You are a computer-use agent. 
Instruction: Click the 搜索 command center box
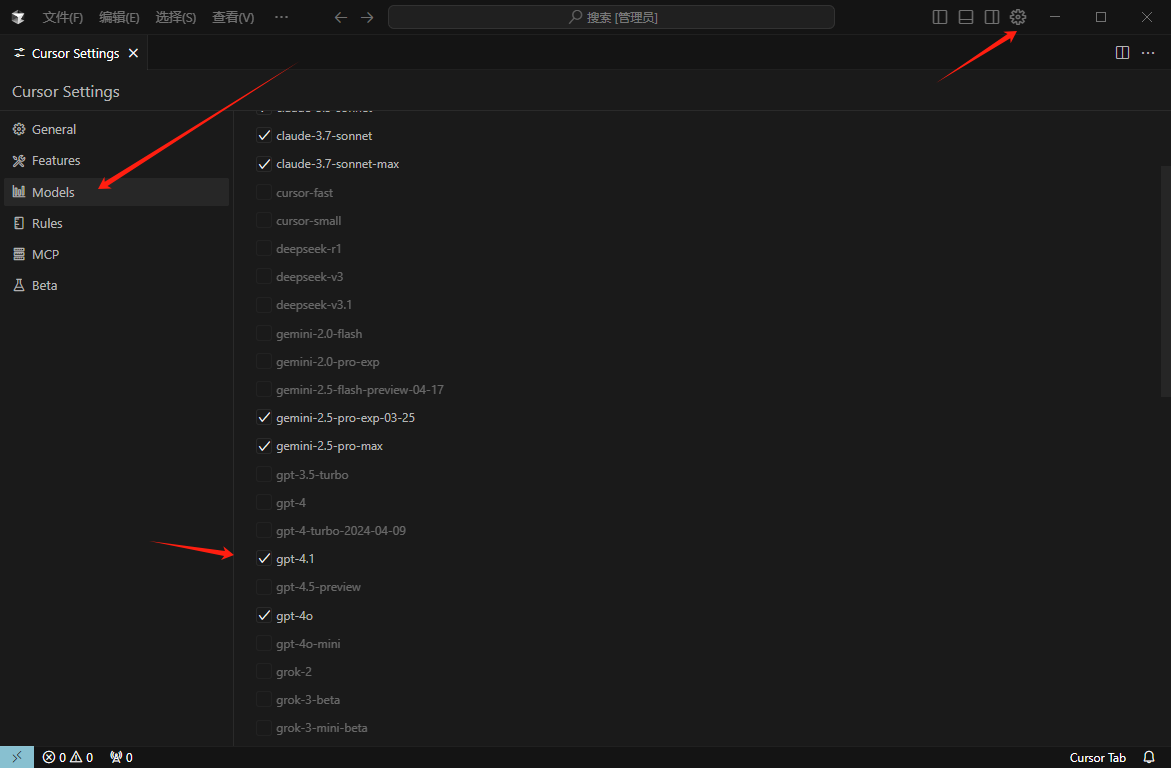(611, 17)
